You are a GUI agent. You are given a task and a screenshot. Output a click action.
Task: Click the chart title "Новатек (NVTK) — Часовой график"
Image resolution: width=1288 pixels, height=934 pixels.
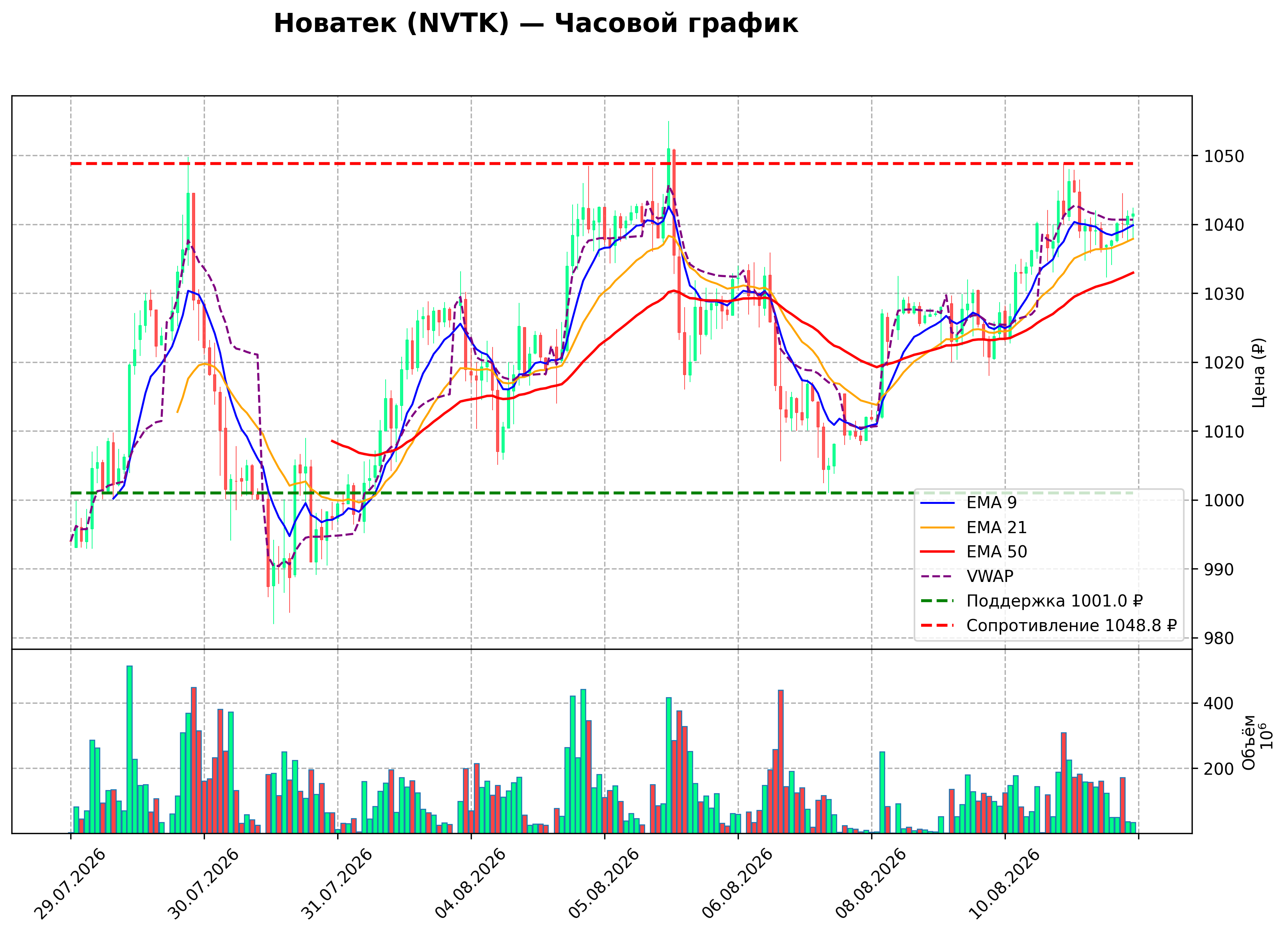[535, 24]
